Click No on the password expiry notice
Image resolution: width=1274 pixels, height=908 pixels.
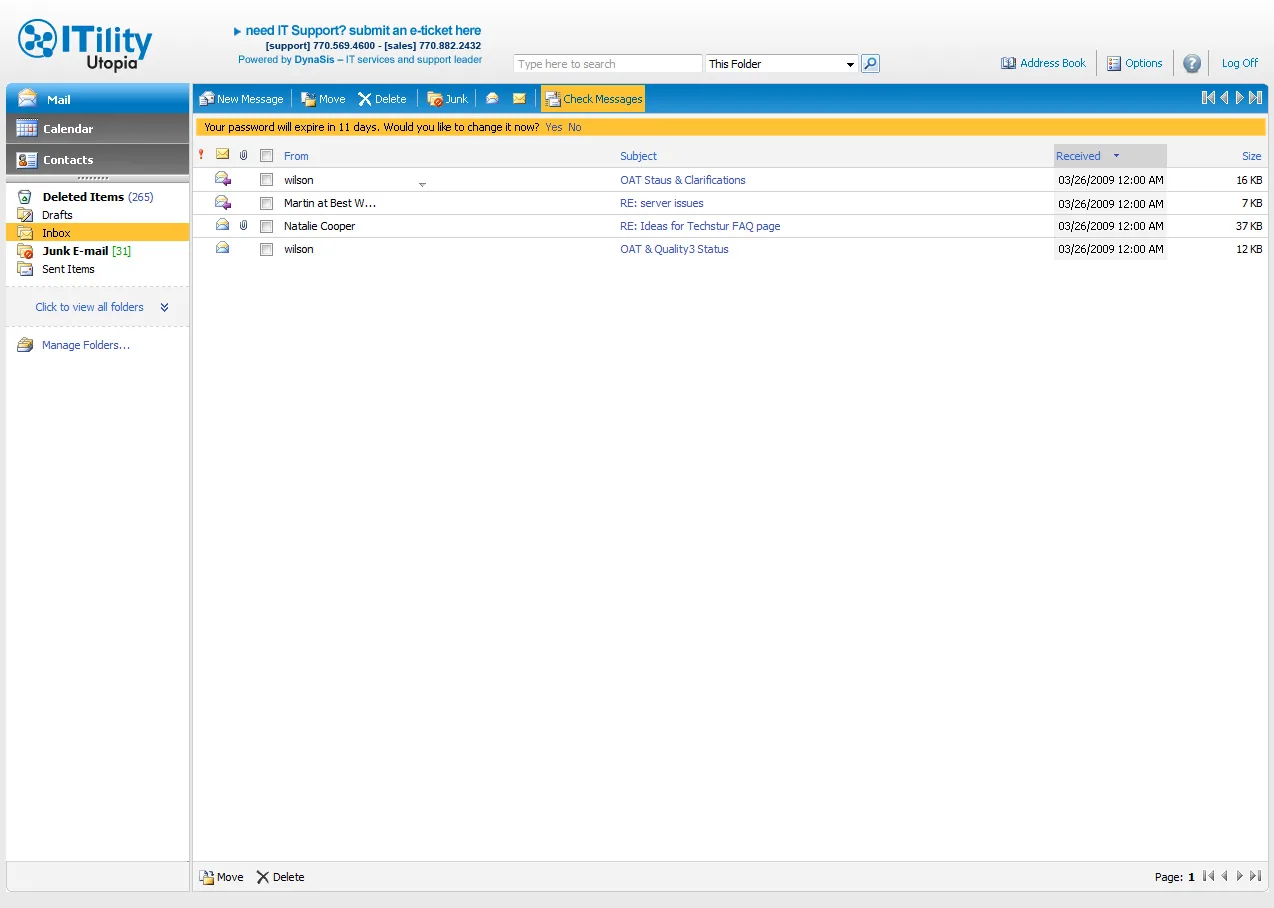(x=575, y=127)
